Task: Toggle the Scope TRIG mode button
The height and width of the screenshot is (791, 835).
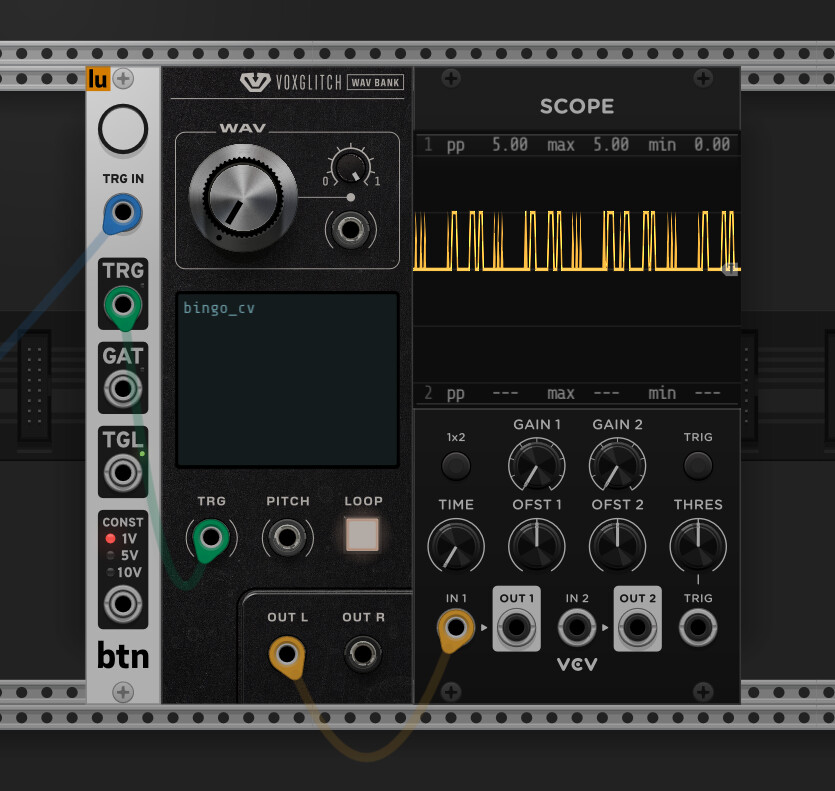Action: [x=698, y=466]
